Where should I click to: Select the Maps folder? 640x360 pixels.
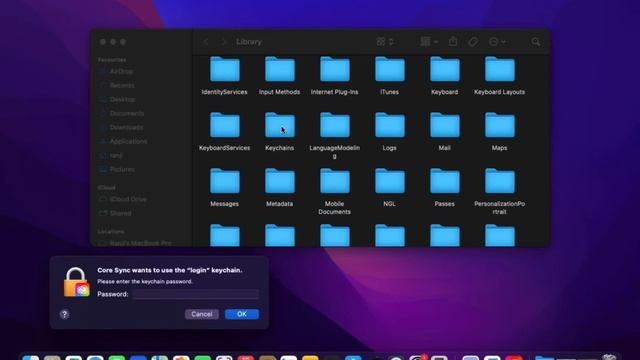point(500,132)
